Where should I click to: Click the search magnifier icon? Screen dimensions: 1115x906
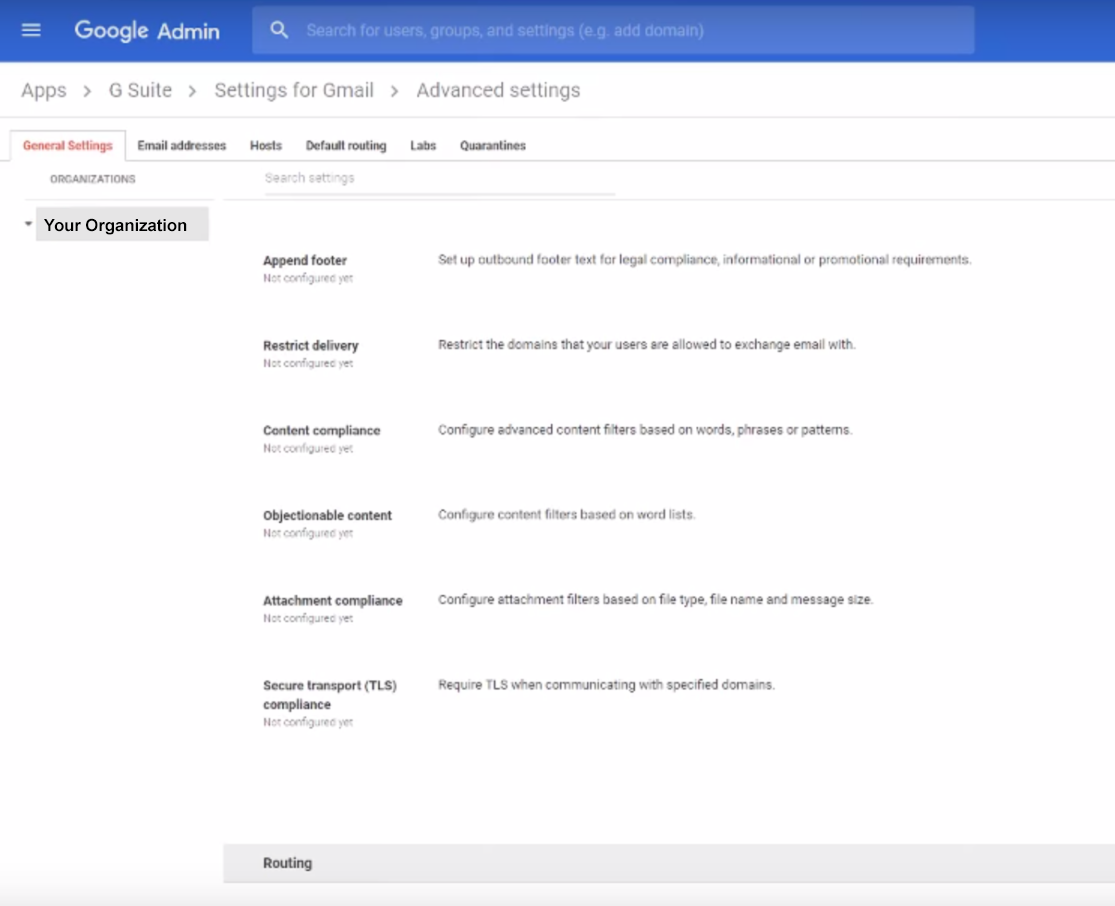click(278, 29)
